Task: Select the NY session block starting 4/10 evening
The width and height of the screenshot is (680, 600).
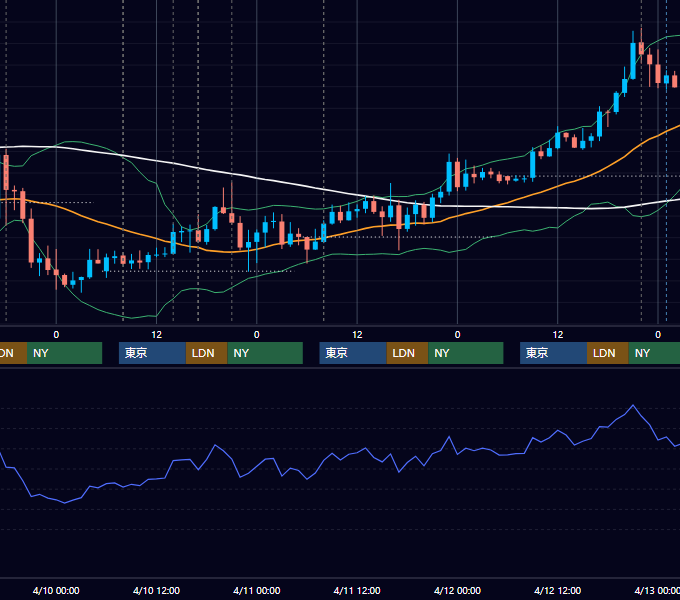Action: click(265, 353)
